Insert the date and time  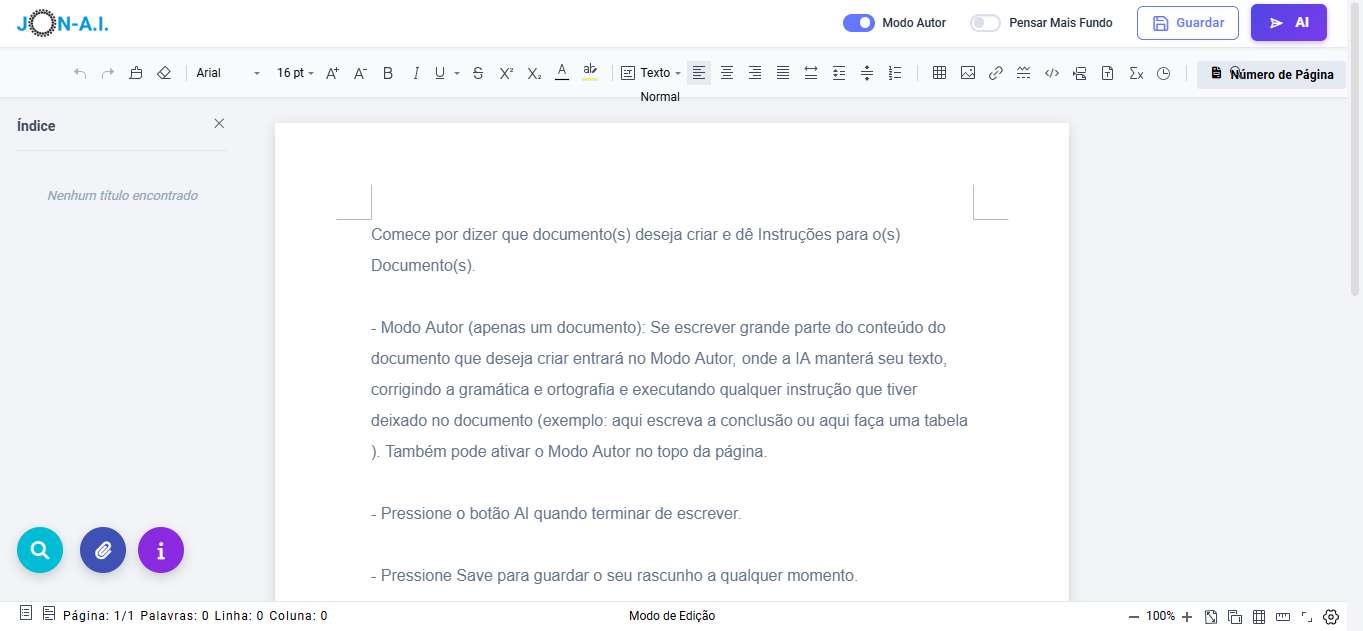coord(1163,73)
